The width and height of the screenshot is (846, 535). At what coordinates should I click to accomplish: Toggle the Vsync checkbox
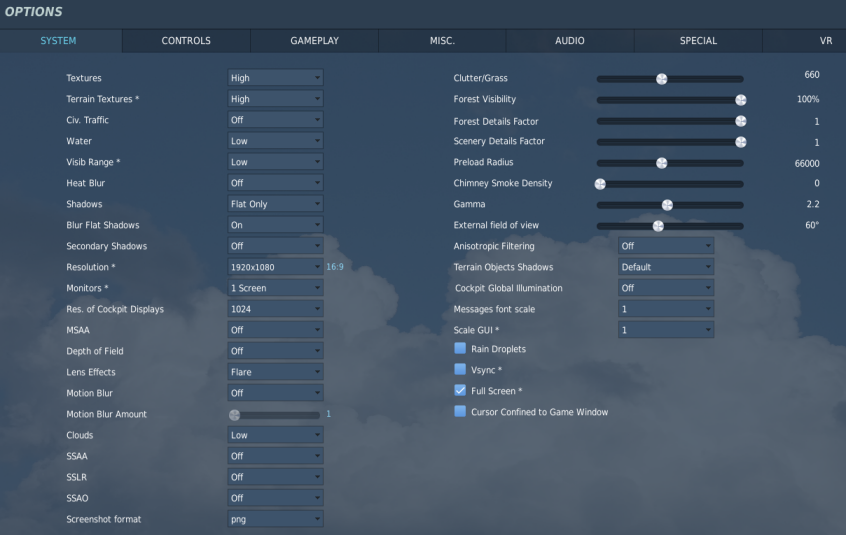coord(460,369)
